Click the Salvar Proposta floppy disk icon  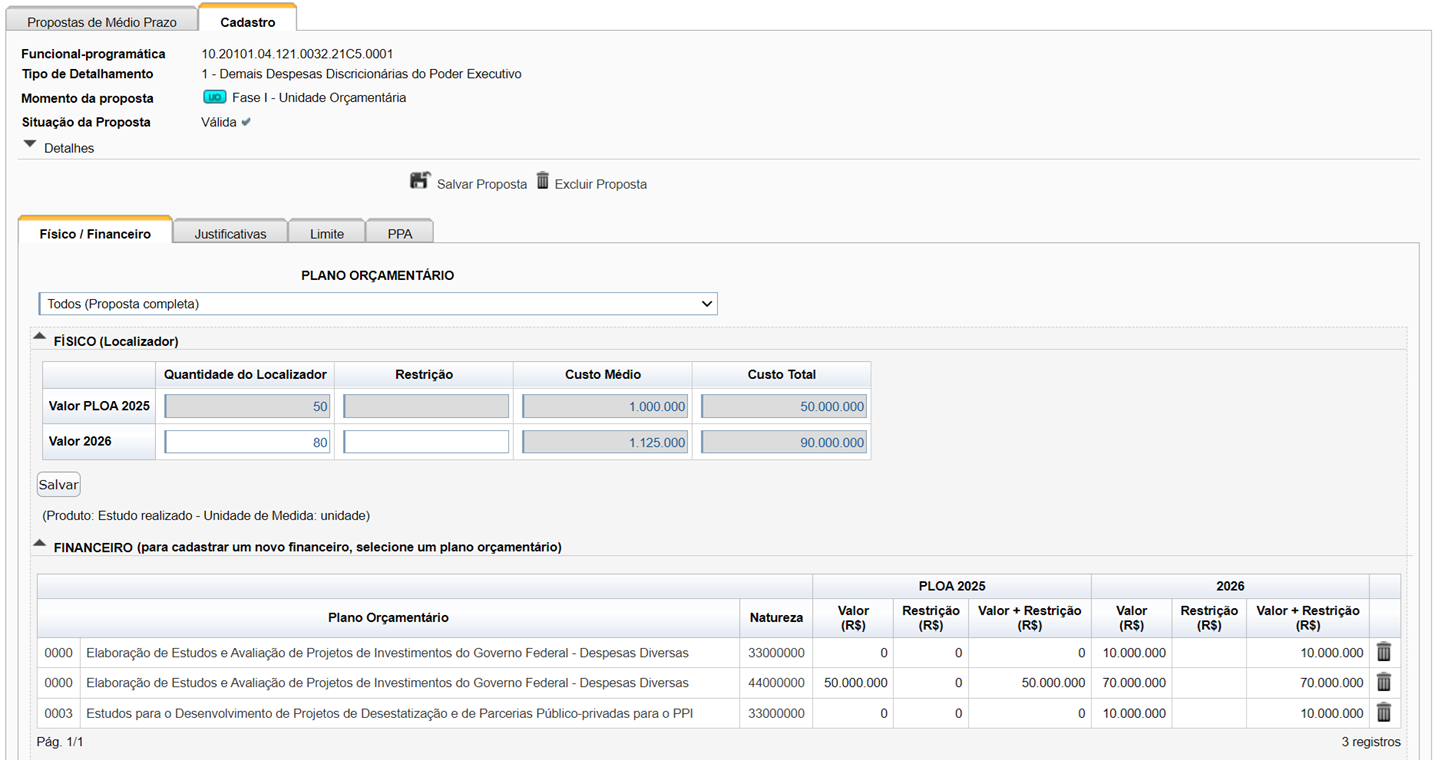420,181
